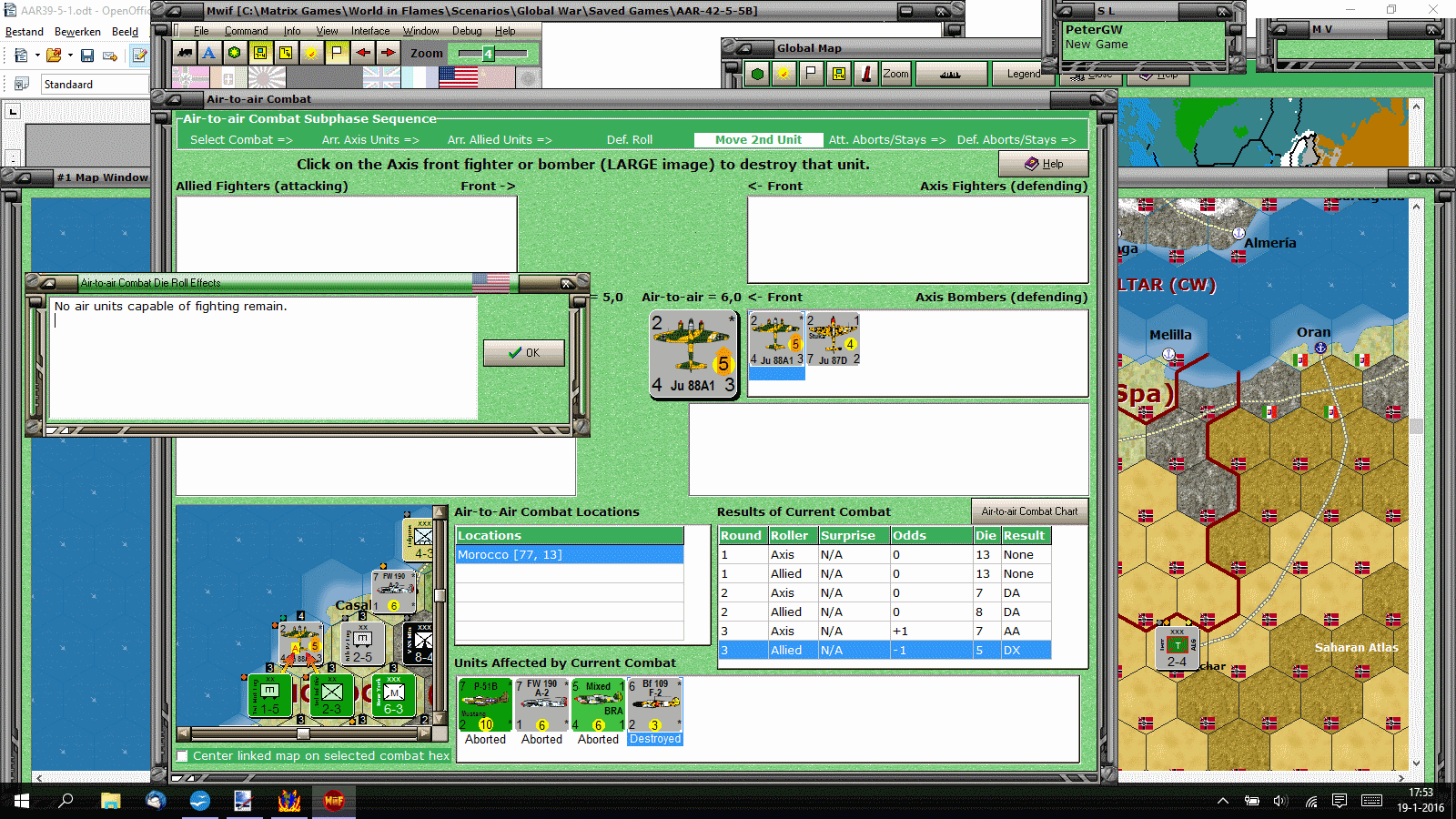The image size is (1456, 819).
Task: Select the British Union Jack flag icon
Action: pyautogui.click(x=381, y=77)
